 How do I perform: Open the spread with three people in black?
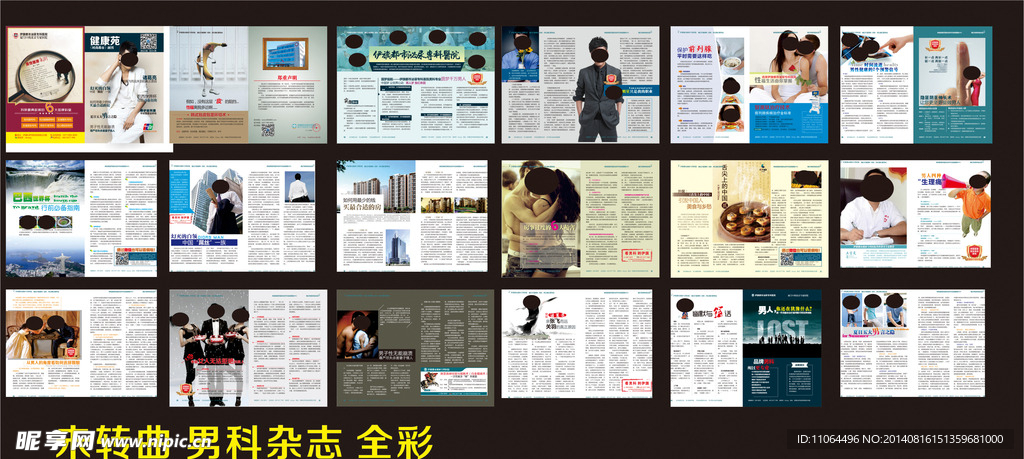coord(248,348)
